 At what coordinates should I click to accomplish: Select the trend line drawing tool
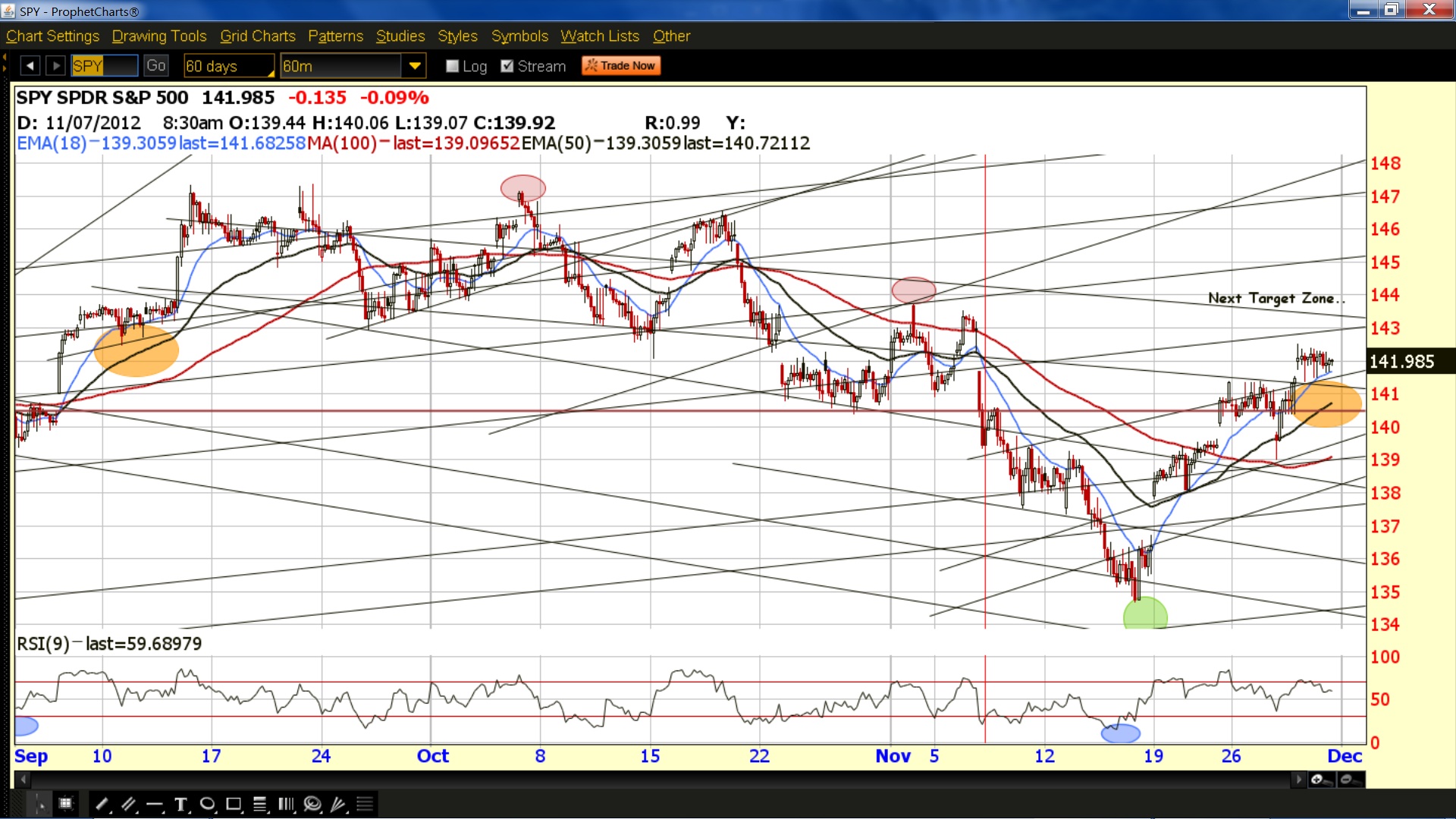point(102,804)
